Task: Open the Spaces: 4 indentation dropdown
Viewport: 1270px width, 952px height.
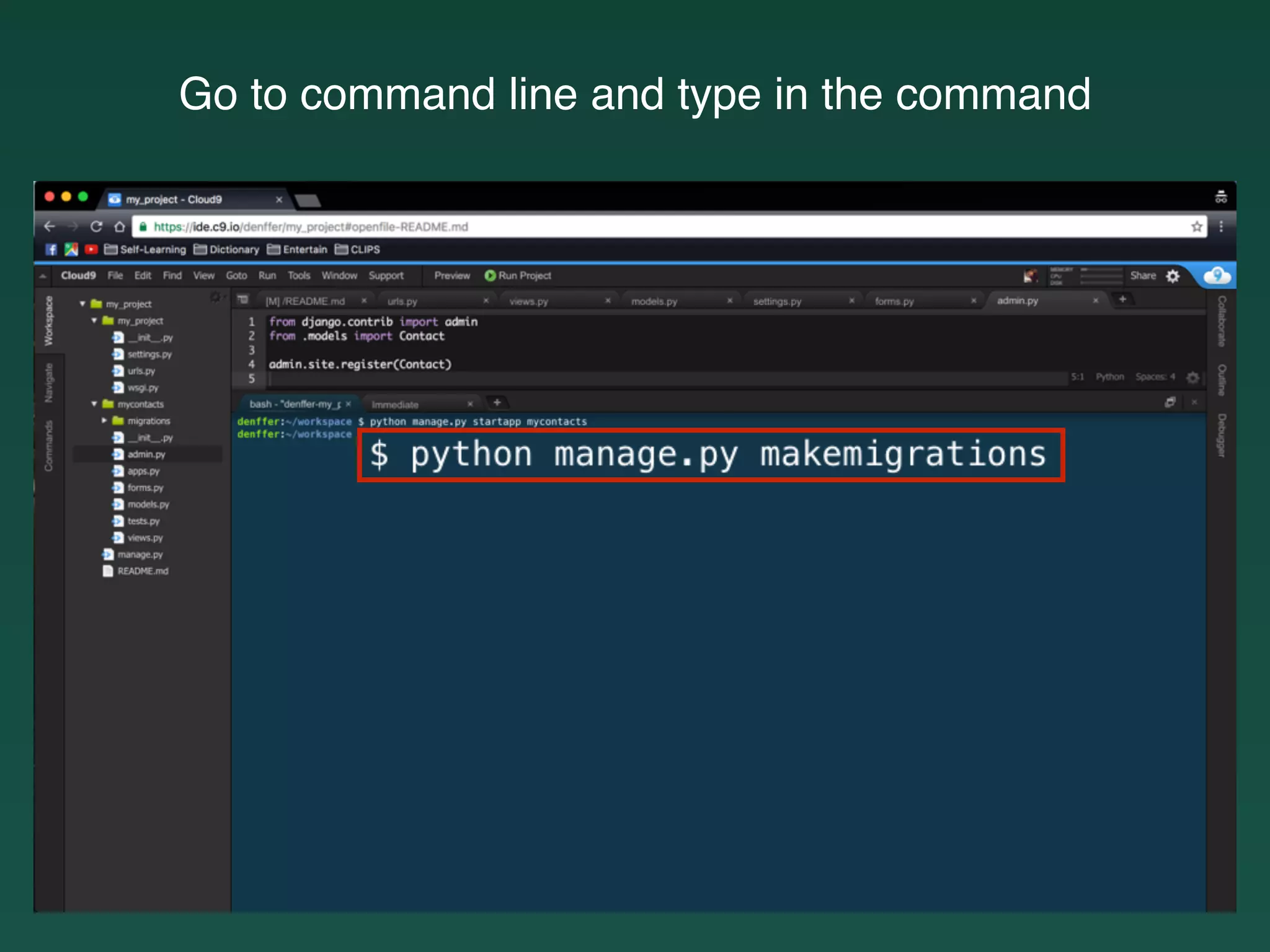Action: [x=1155, y=377]
